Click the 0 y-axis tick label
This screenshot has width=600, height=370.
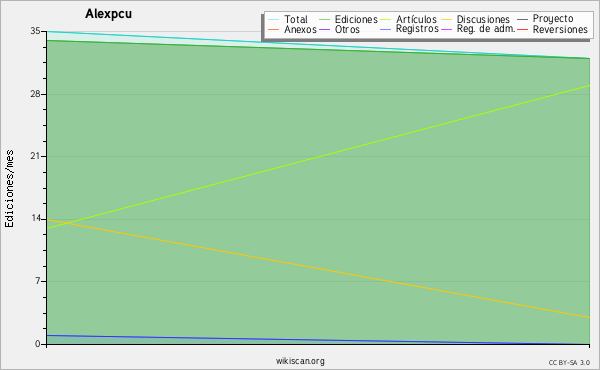tap(38, 344)
